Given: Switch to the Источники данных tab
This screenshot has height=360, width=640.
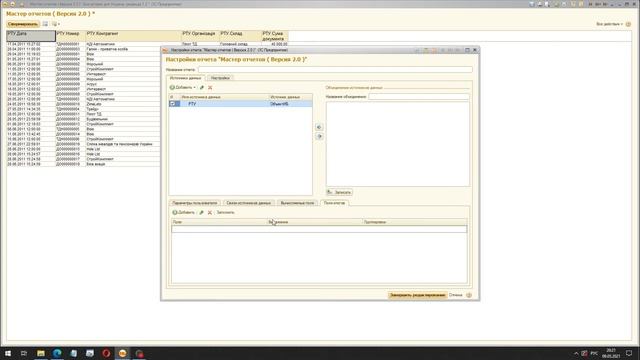Looking at the screenshot, I should [185, 78].
